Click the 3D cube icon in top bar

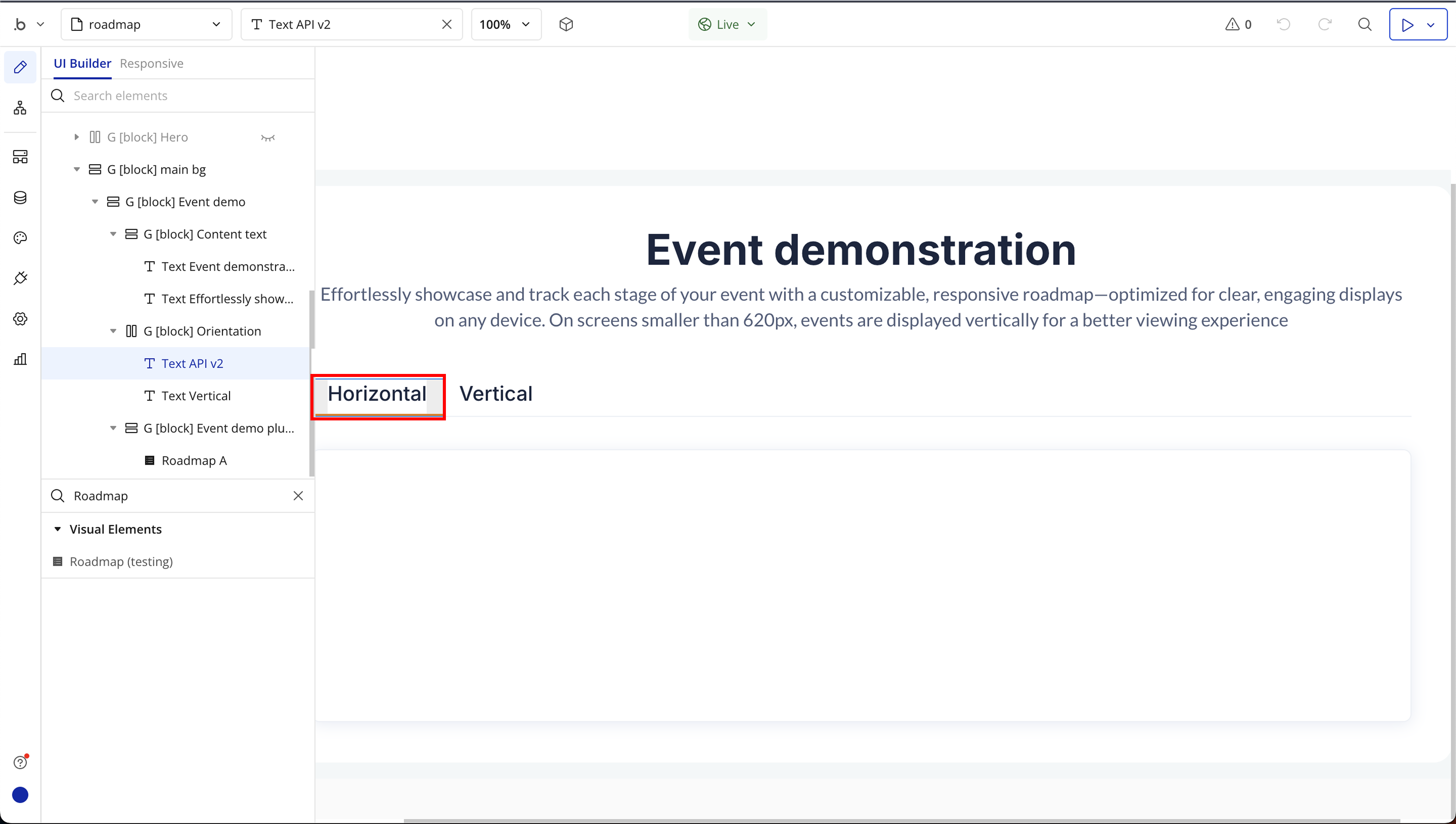click(566, 24)
